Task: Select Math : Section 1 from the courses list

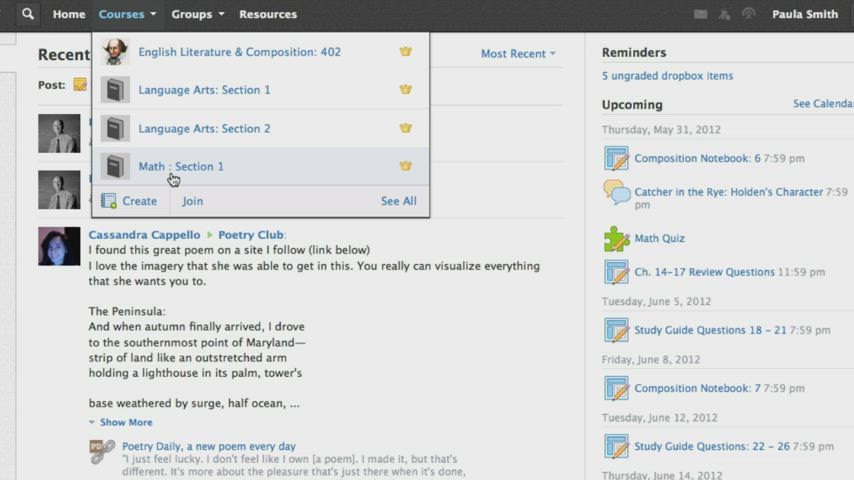Action: pyautogui.click(x=181, y=167)
